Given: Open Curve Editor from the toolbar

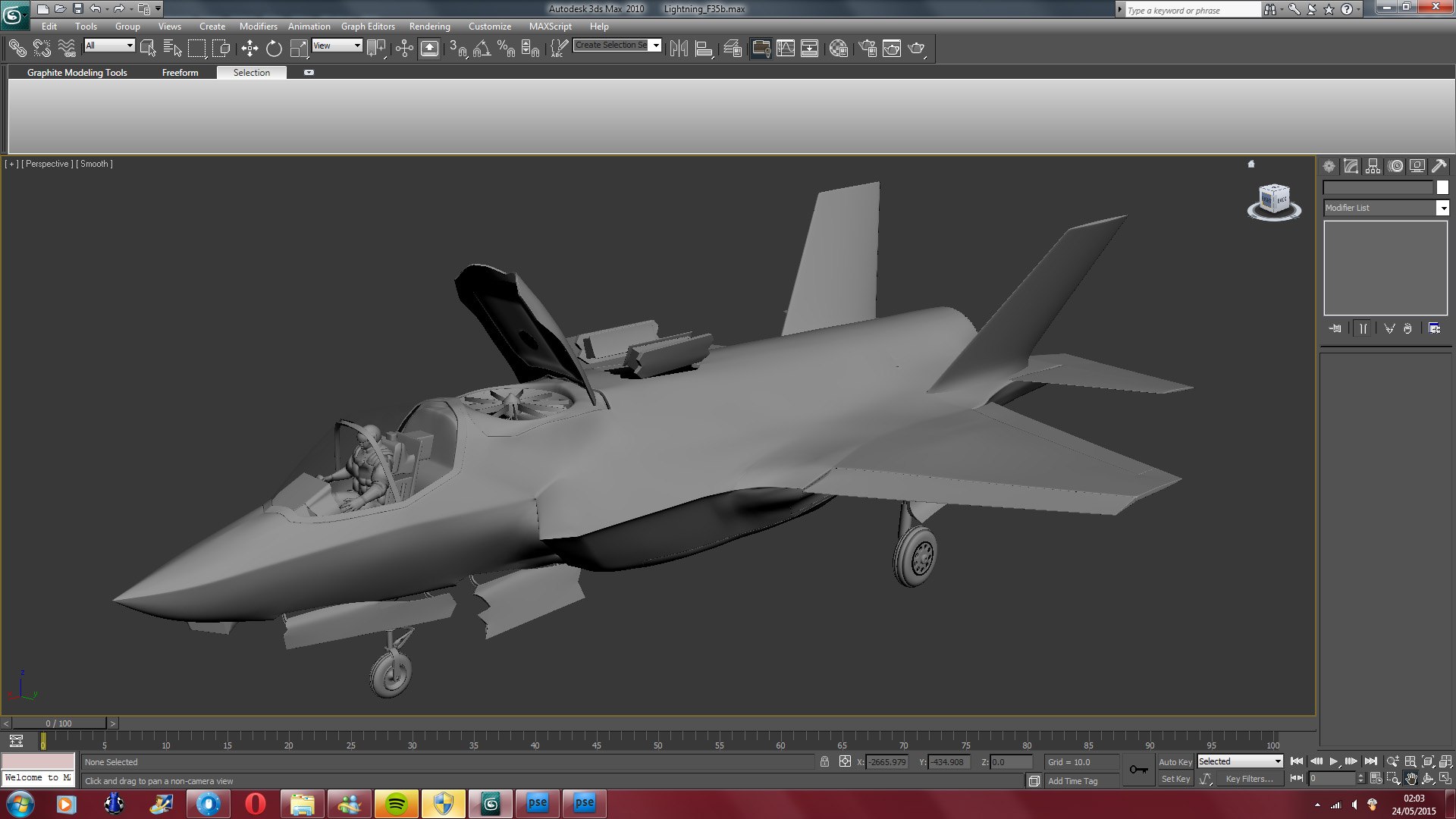Looking at the screenshot, I should [x=786, y=49].
